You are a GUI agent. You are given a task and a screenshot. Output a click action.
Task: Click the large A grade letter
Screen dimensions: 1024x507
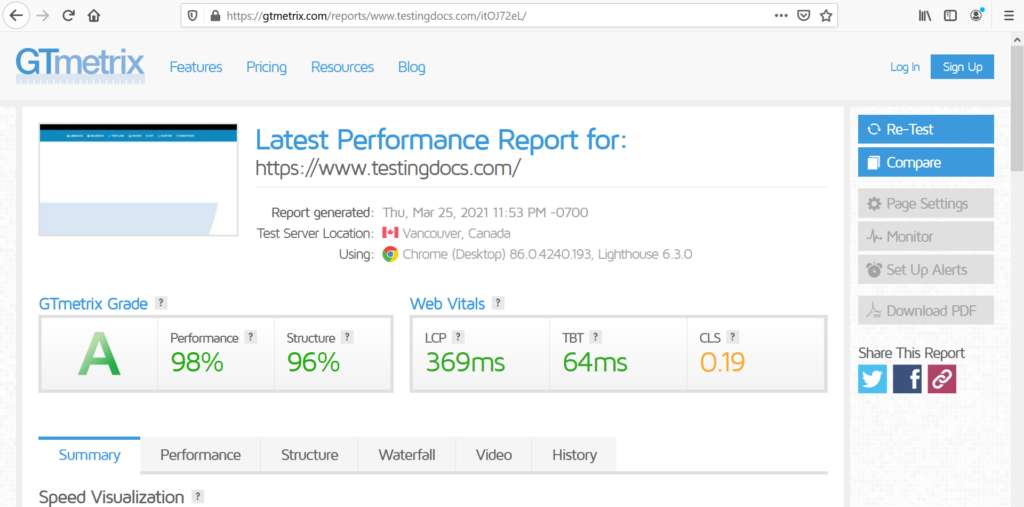coord(99,355)
